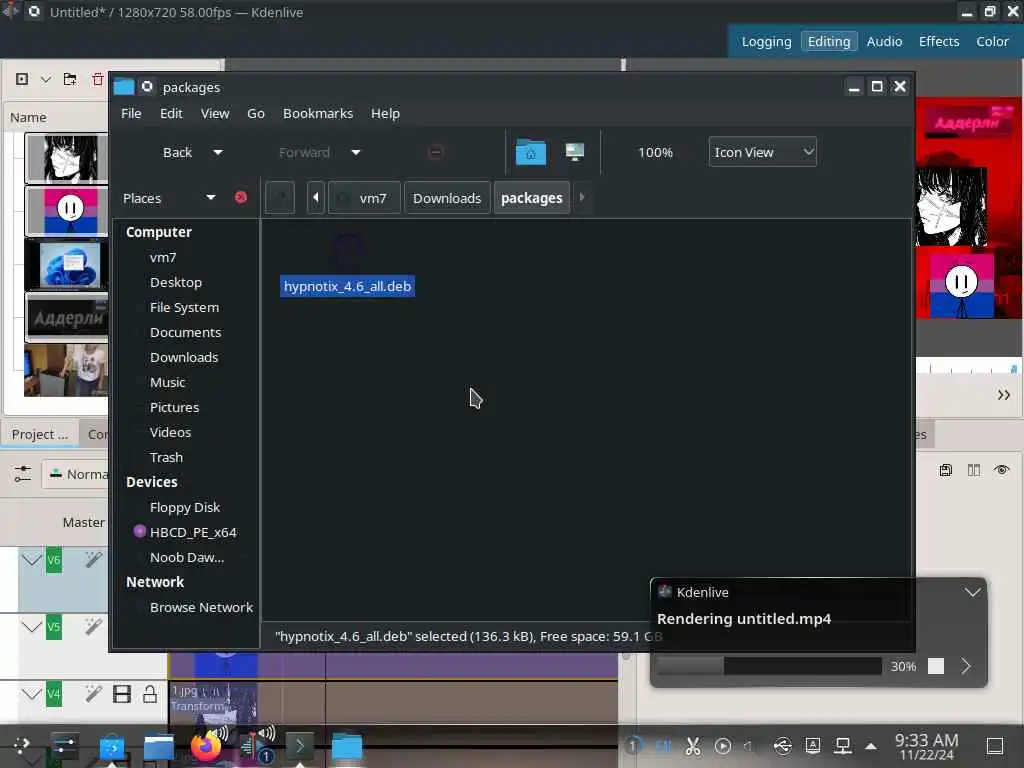
Task: Open the Go menu
Action: [256, 113]
